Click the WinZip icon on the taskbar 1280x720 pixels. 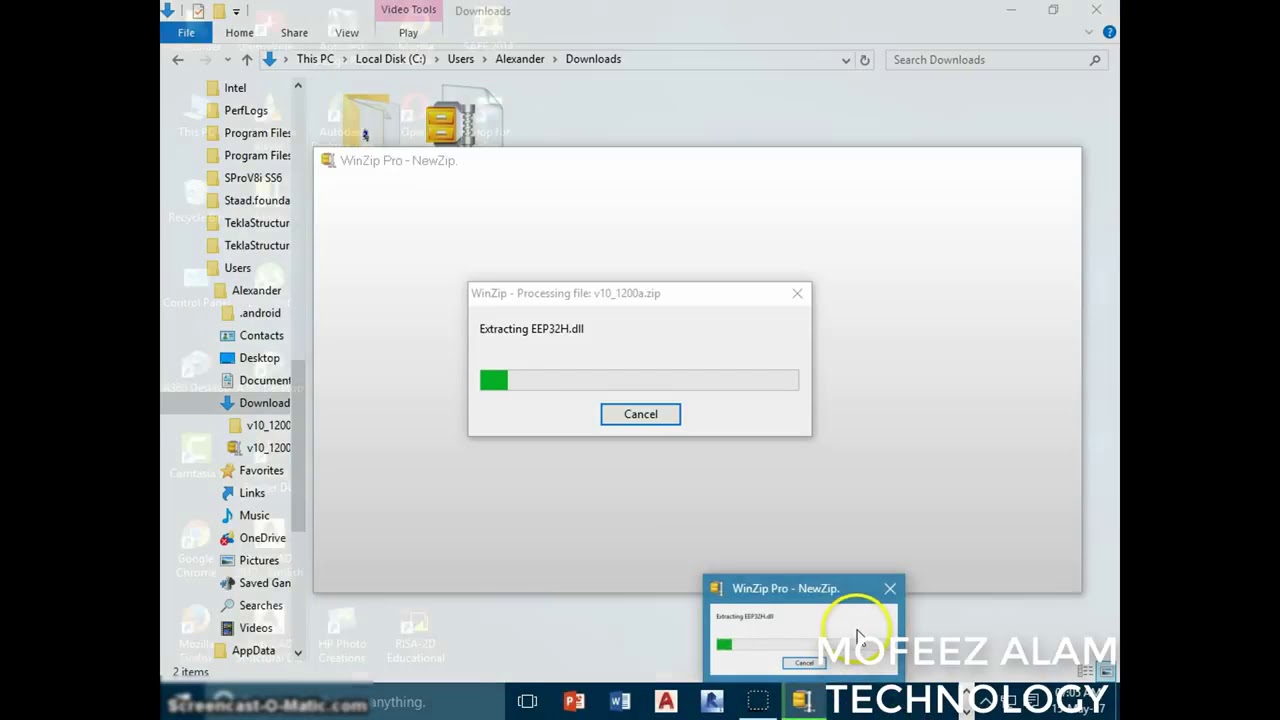point(802,701)
